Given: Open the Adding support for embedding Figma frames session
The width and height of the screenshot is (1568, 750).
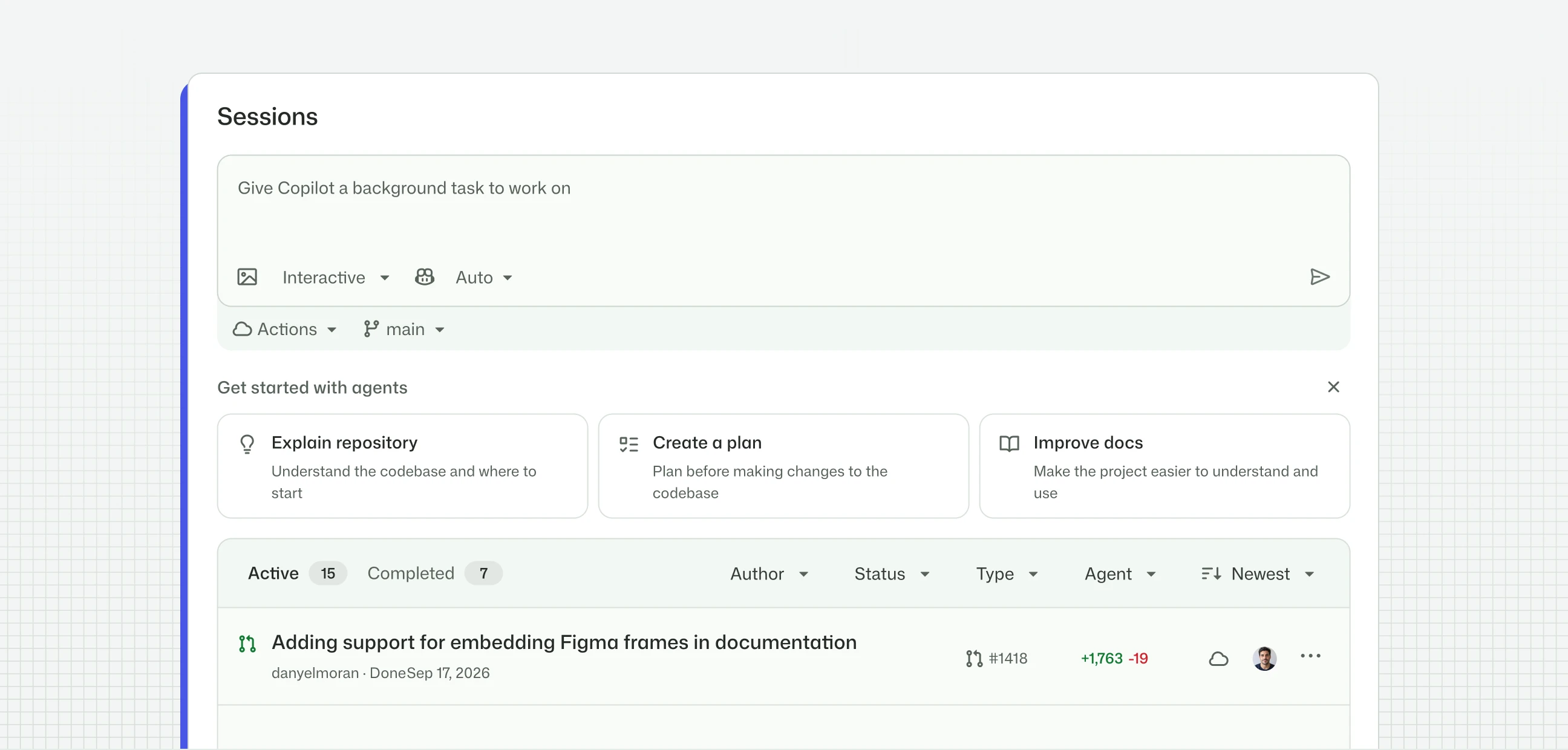Looking at the screenshot, I should pyautogui.click(x=564, y=643).
